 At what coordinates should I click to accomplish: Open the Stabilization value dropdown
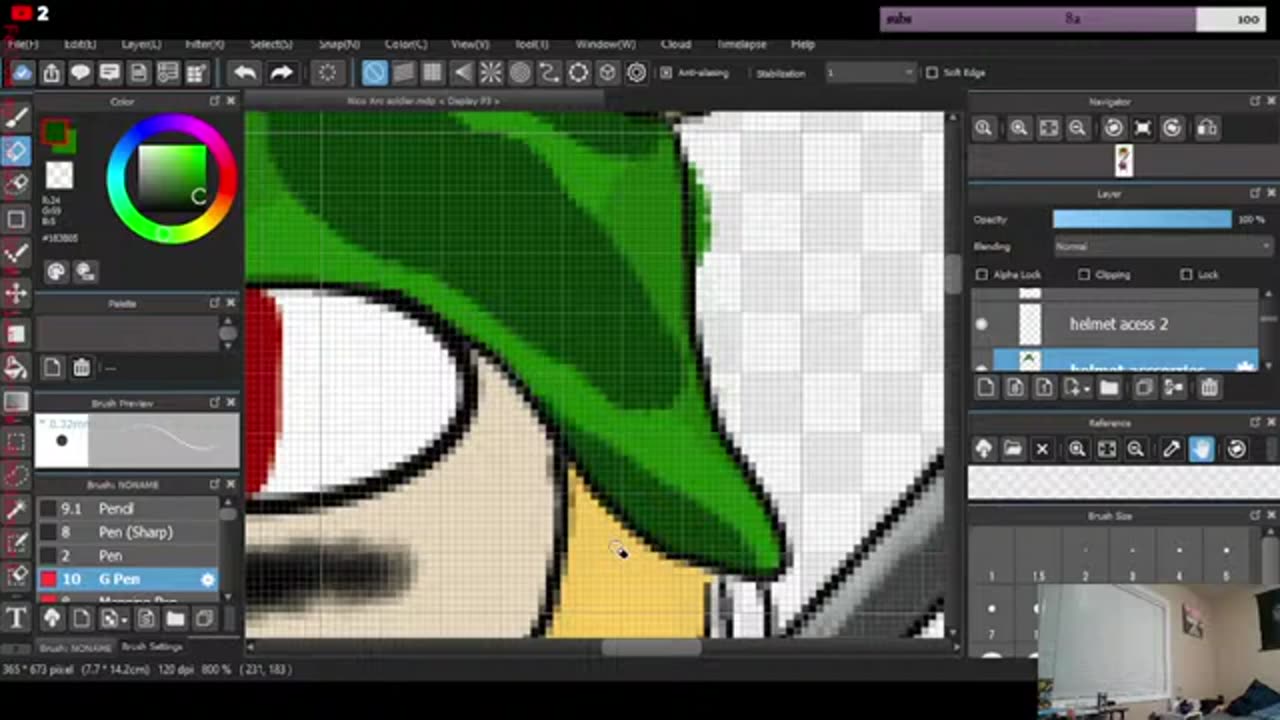869,73
